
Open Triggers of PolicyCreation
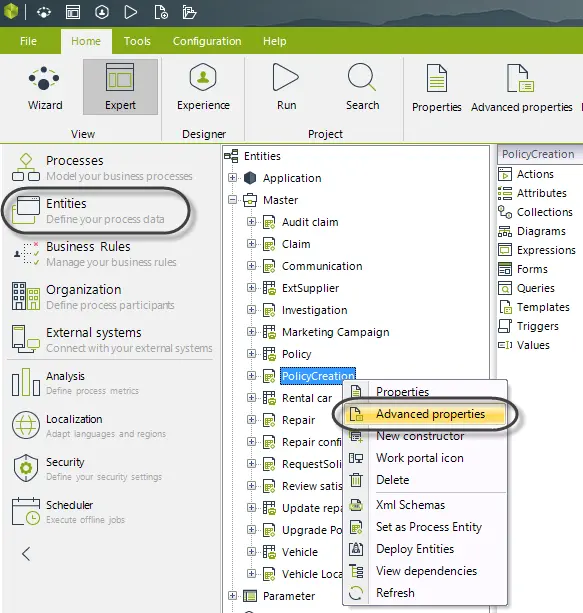pyautogui.click(x=528, y=326)
